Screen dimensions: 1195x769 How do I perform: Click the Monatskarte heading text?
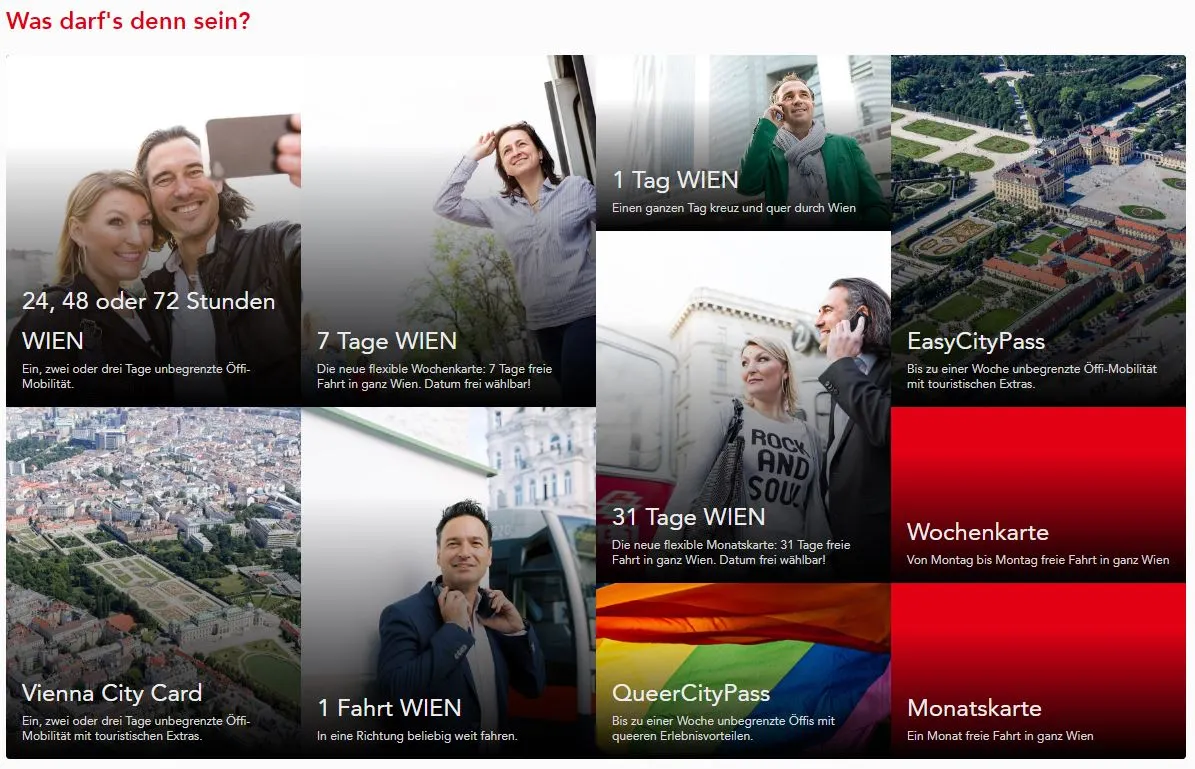click(974, 708)
